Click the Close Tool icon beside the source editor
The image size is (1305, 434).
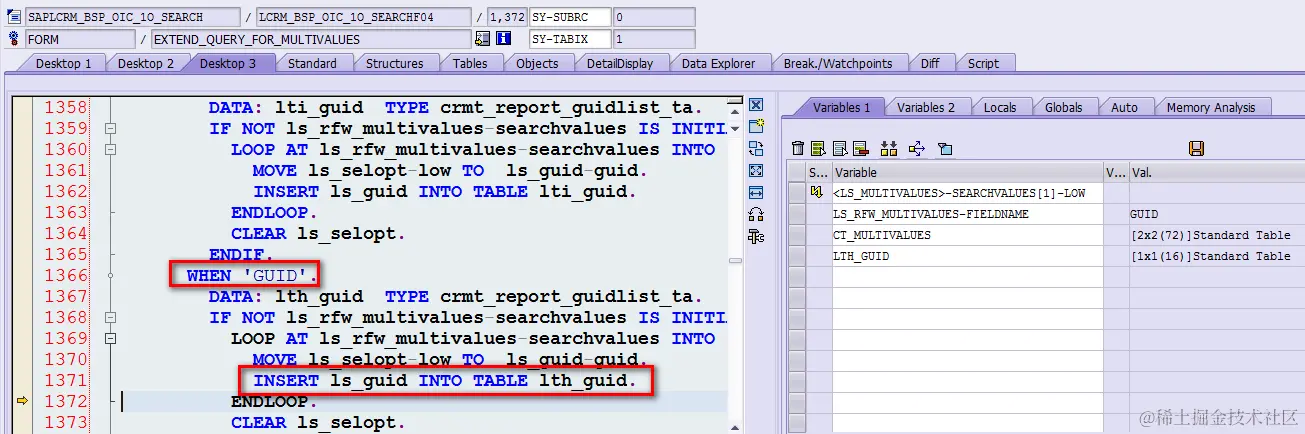[x=756, y=105]
